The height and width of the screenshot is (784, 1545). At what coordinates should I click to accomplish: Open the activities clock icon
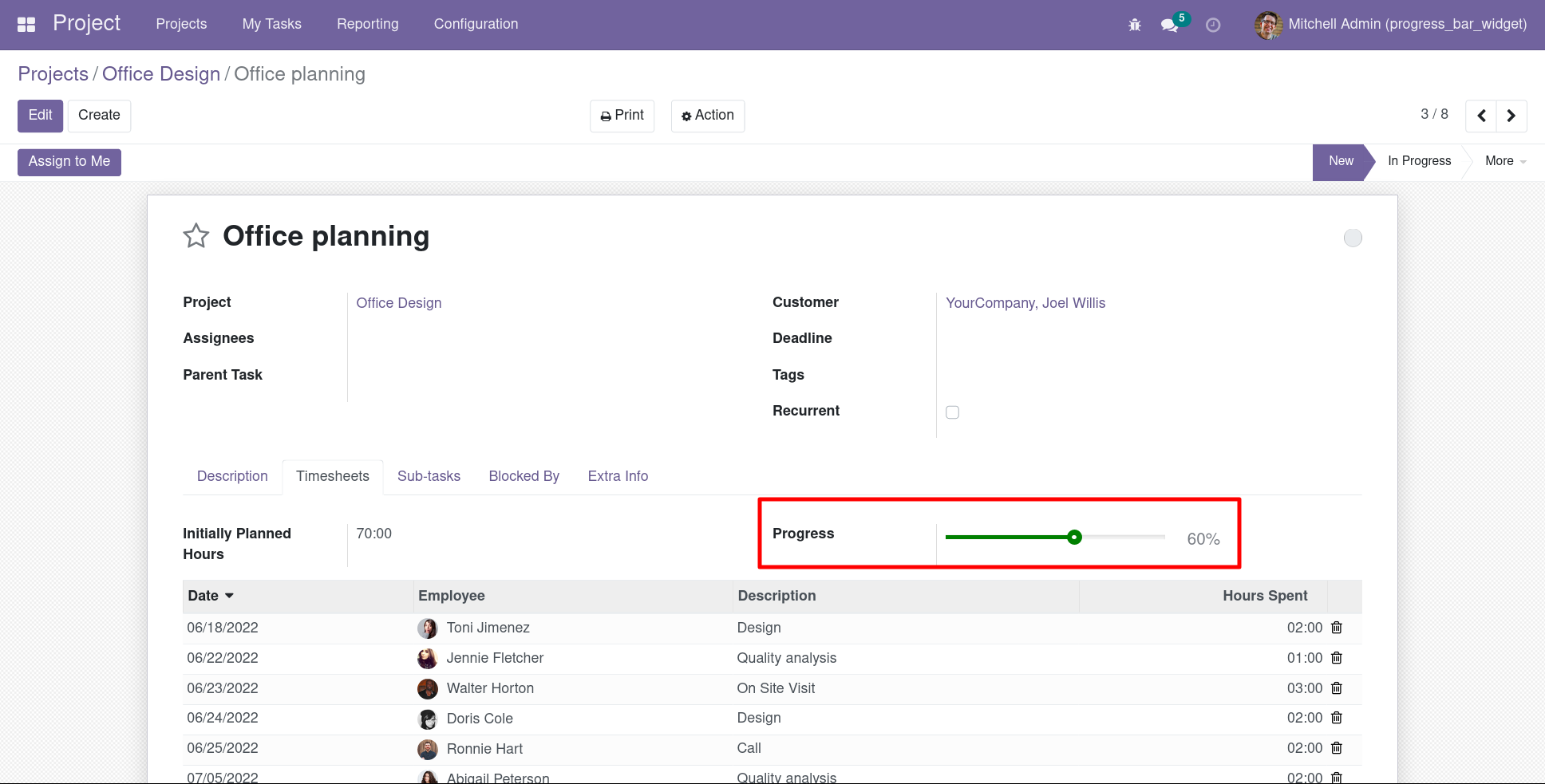pos(1212,25)
